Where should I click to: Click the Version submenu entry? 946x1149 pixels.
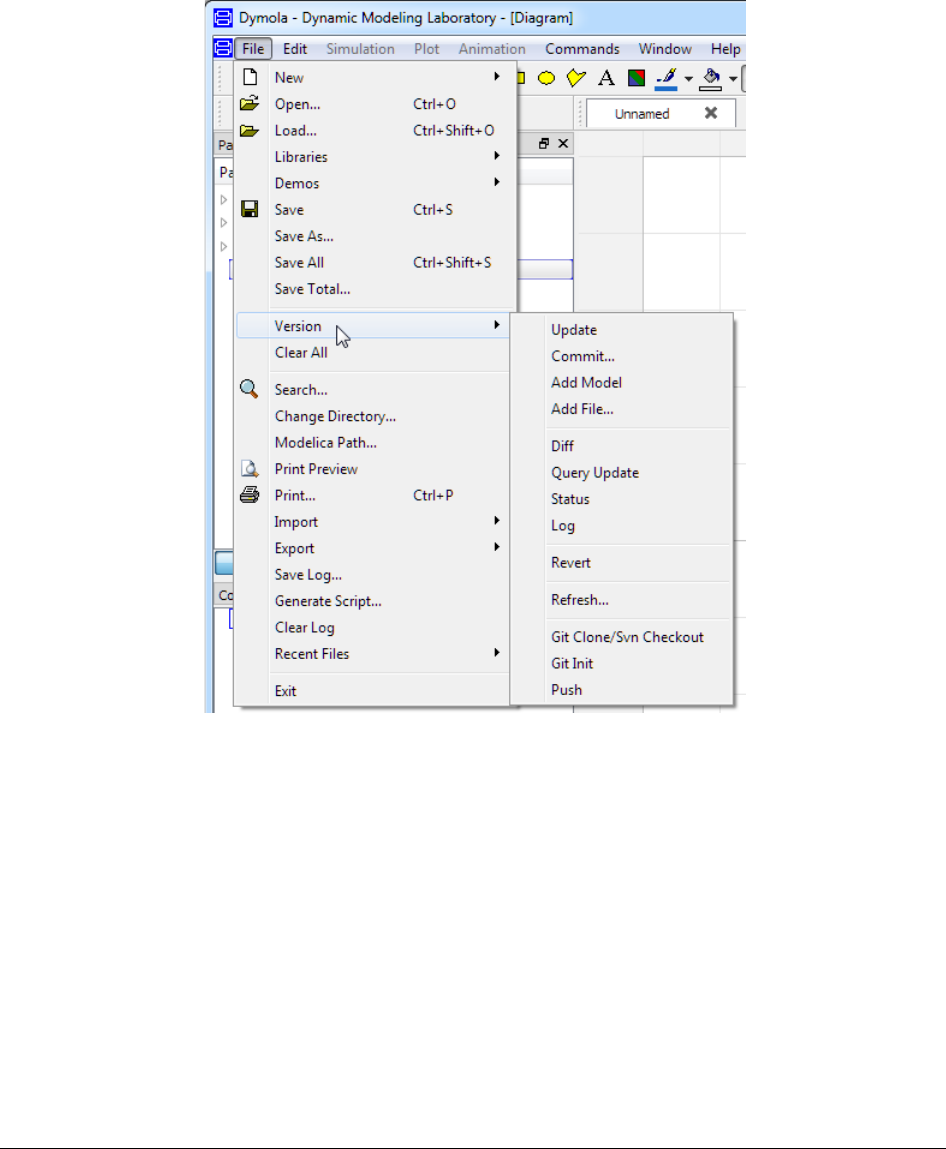[x=373, y=326]
